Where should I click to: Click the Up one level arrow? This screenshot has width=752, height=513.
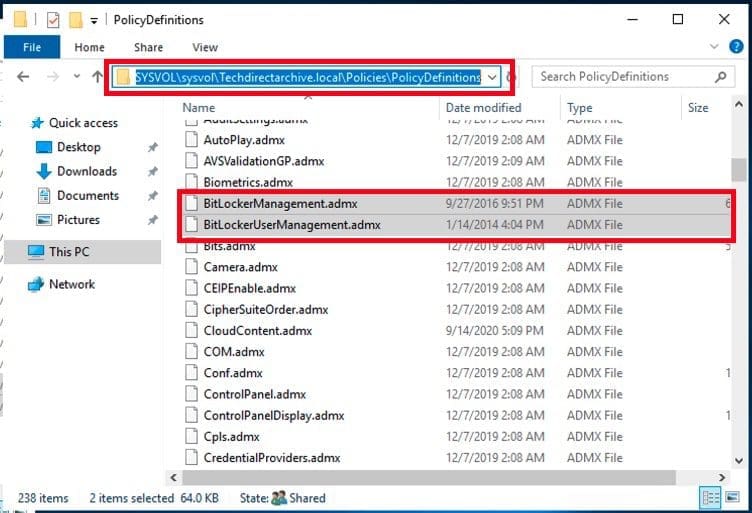[x=97, y=77]
